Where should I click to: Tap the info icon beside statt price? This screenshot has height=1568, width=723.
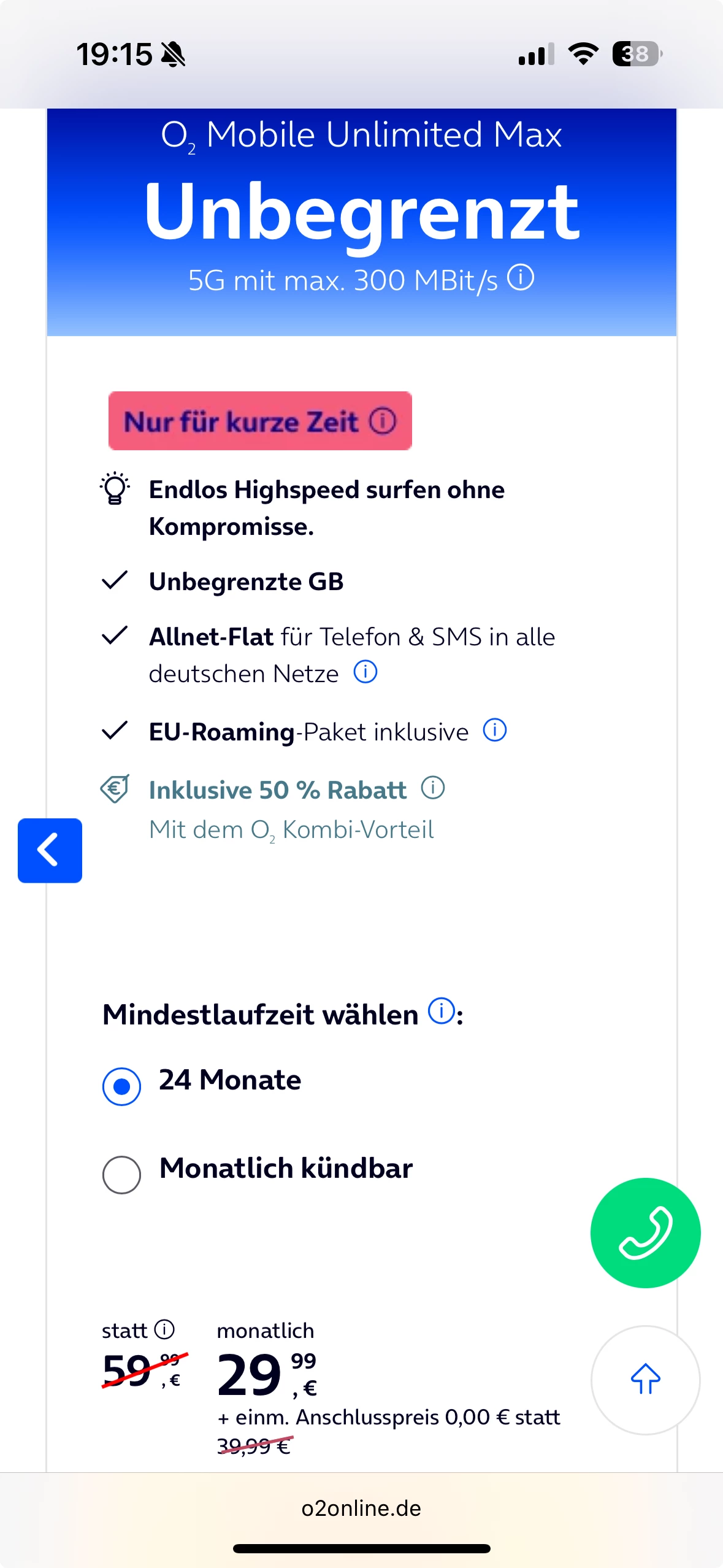tap(164, 1329)
